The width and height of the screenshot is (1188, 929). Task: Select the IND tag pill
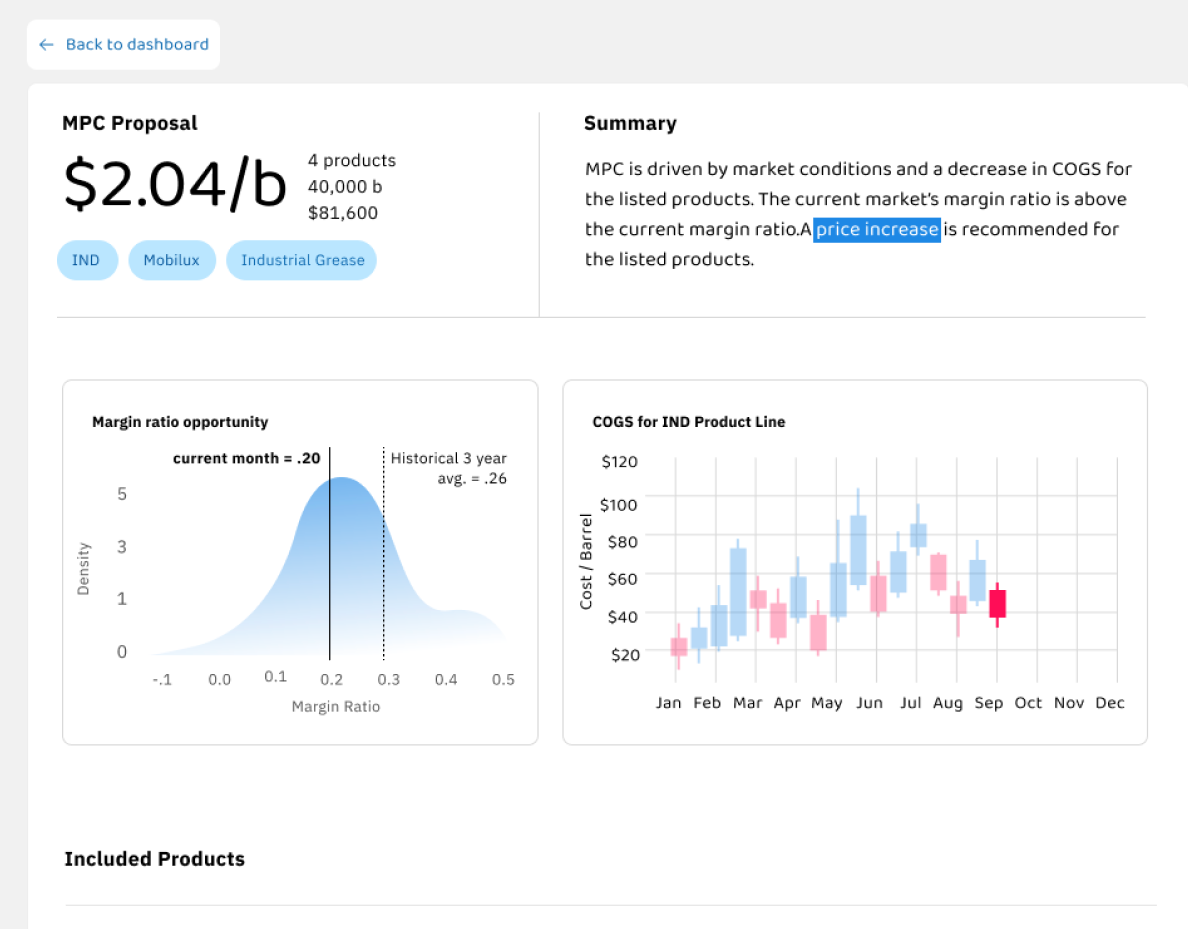pos(86,260)
